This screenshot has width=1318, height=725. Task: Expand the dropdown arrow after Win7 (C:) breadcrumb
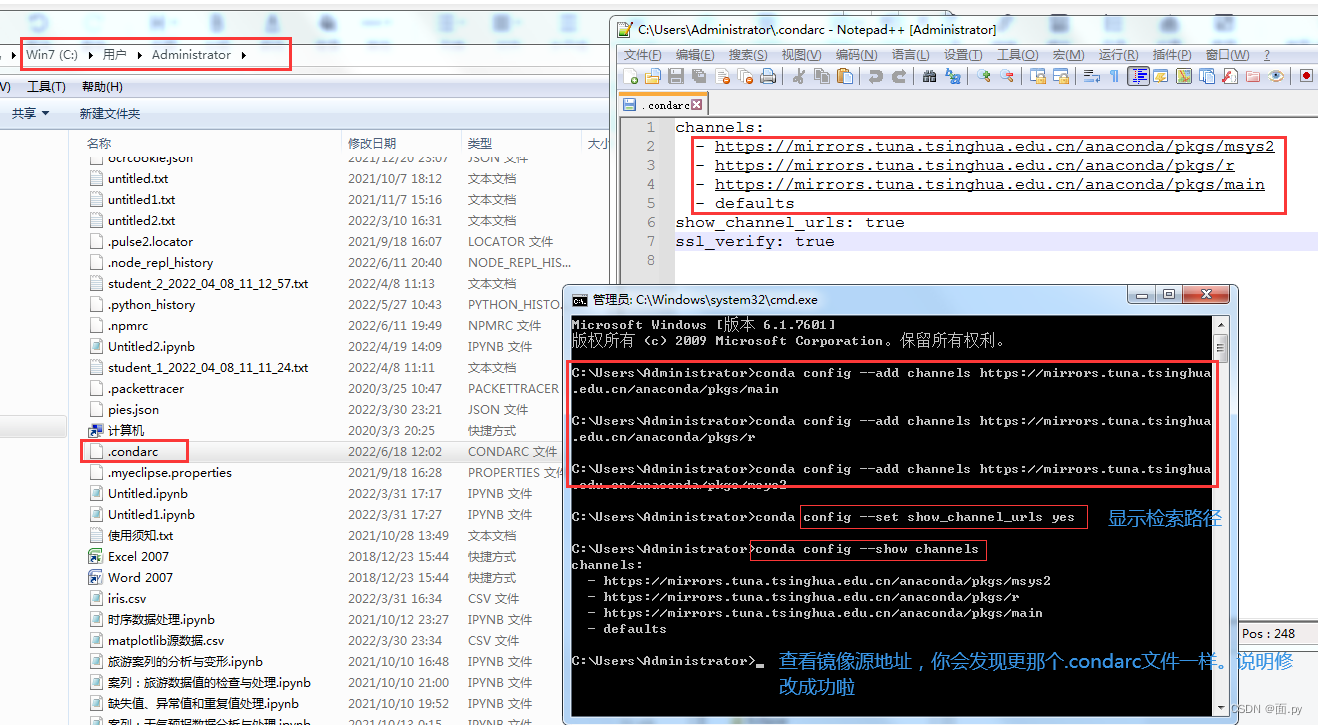pos(92,55)
